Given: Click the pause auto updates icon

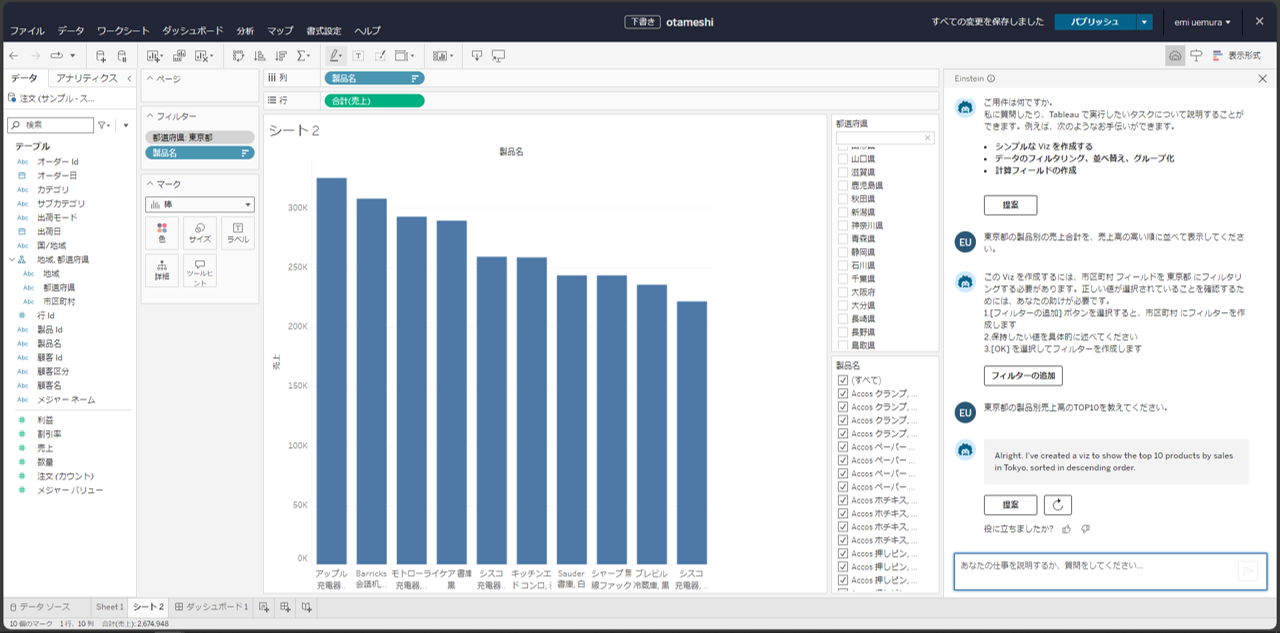Looking at the screenshot, I should coord(122,56).
